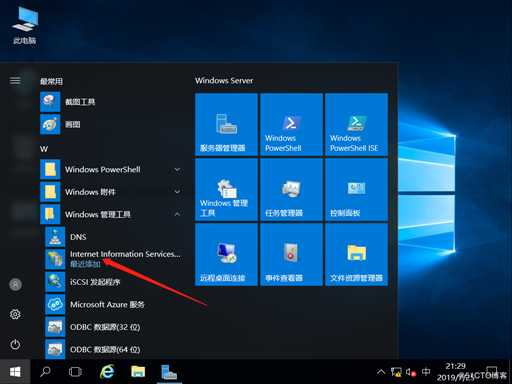This screenshot has height=384, width=512.
Task: Click the Power button in start menu
Action: pos(15,344)
